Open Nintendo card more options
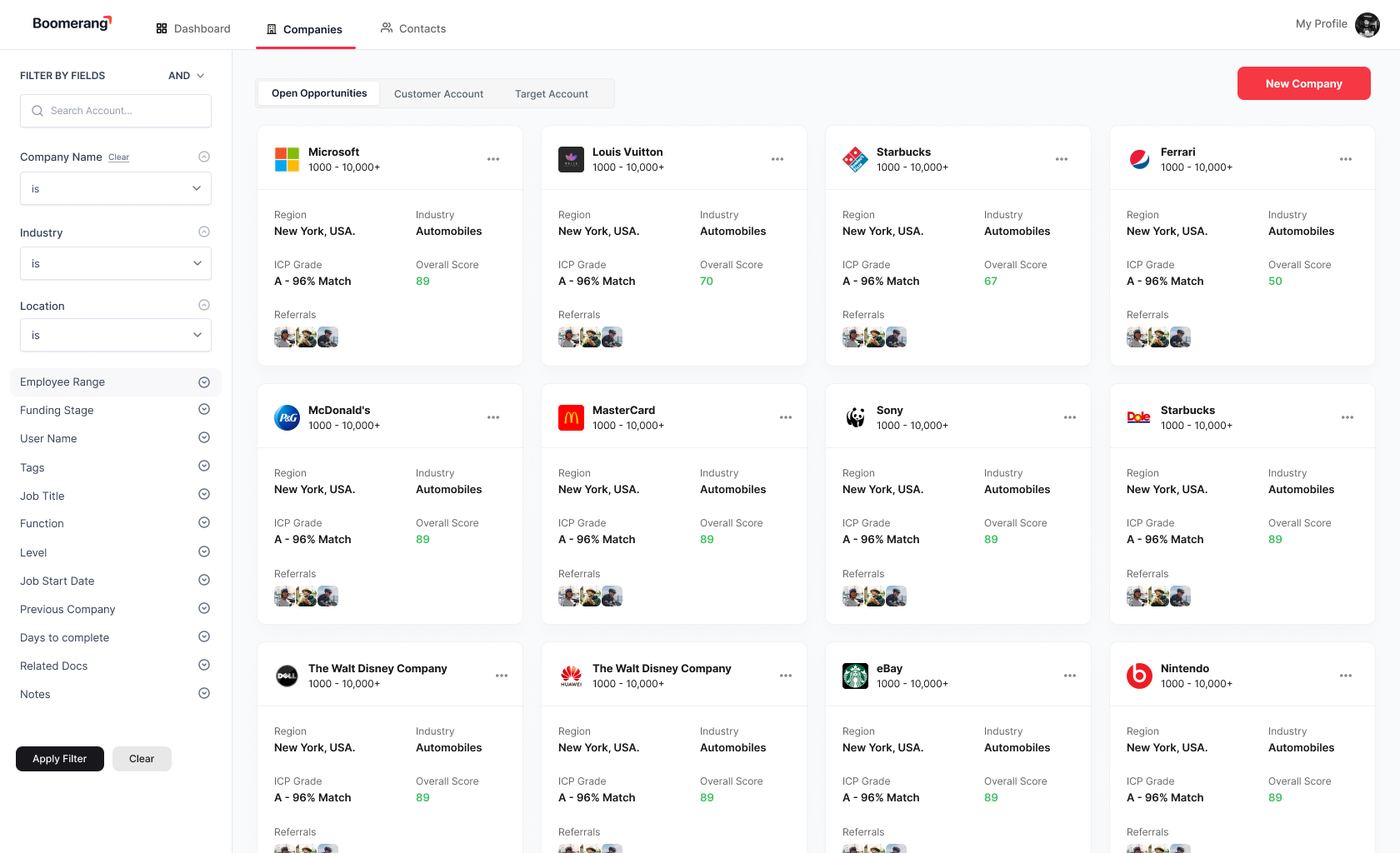 (1345, 675)
